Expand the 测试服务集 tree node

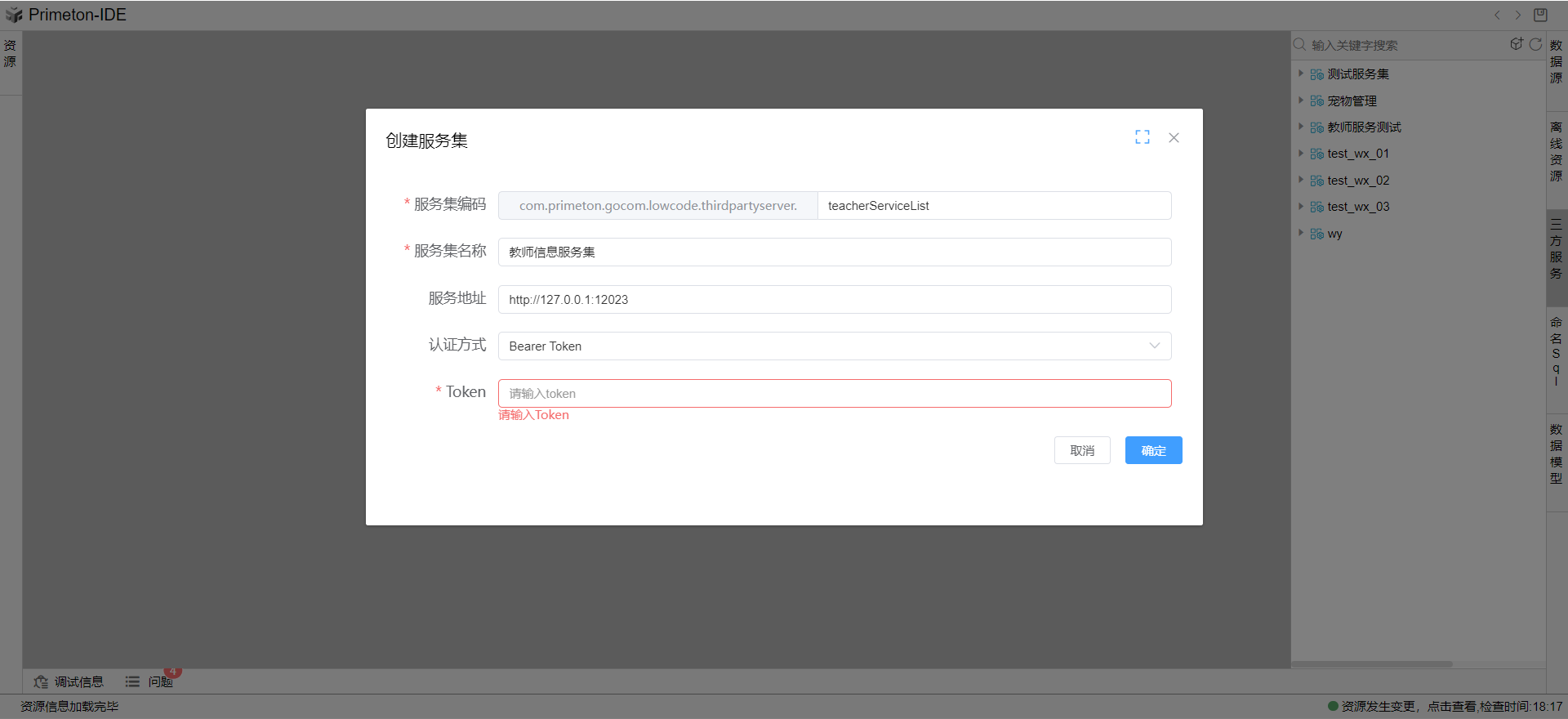(x=1301, y=74)
